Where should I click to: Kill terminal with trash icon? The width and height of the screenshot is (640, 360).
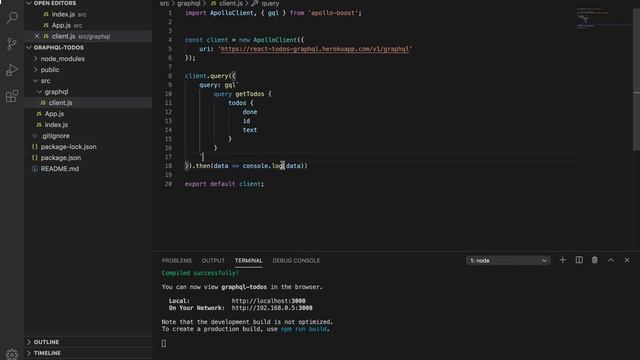click(595, 260)
